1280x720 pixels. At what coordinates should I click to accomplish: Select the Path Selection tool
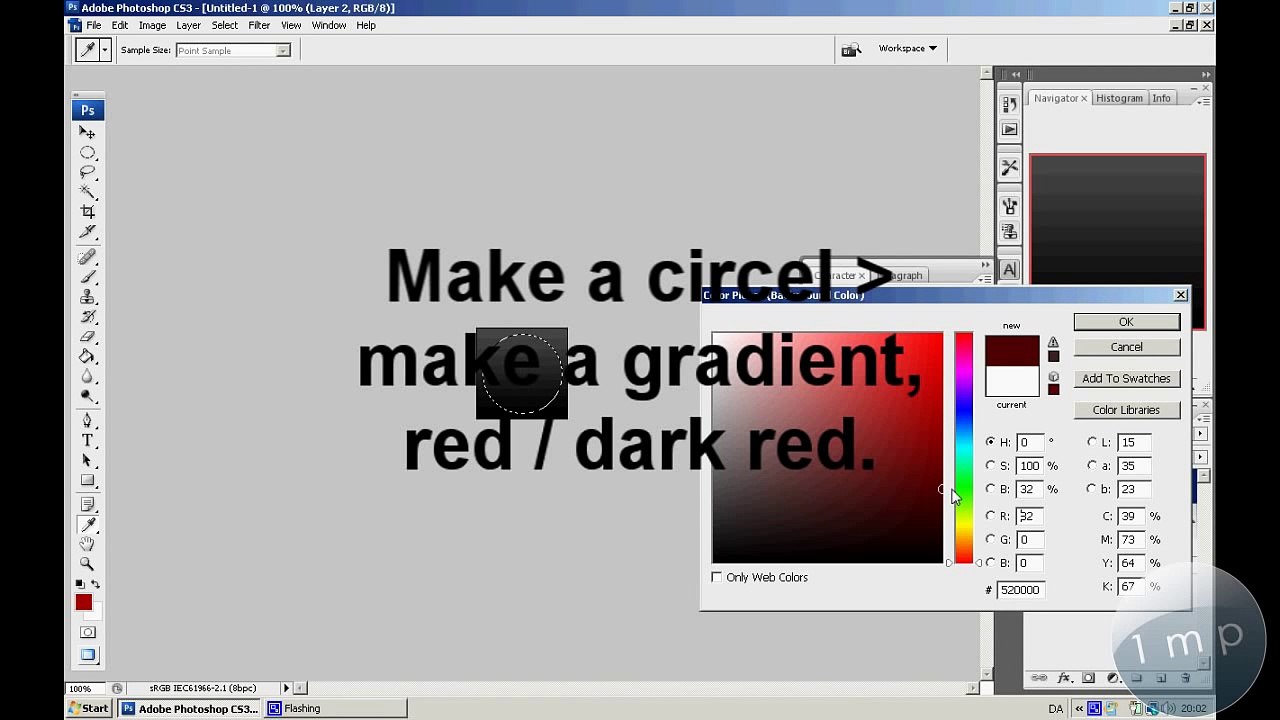pyautogui.click(x=88, y=461)
